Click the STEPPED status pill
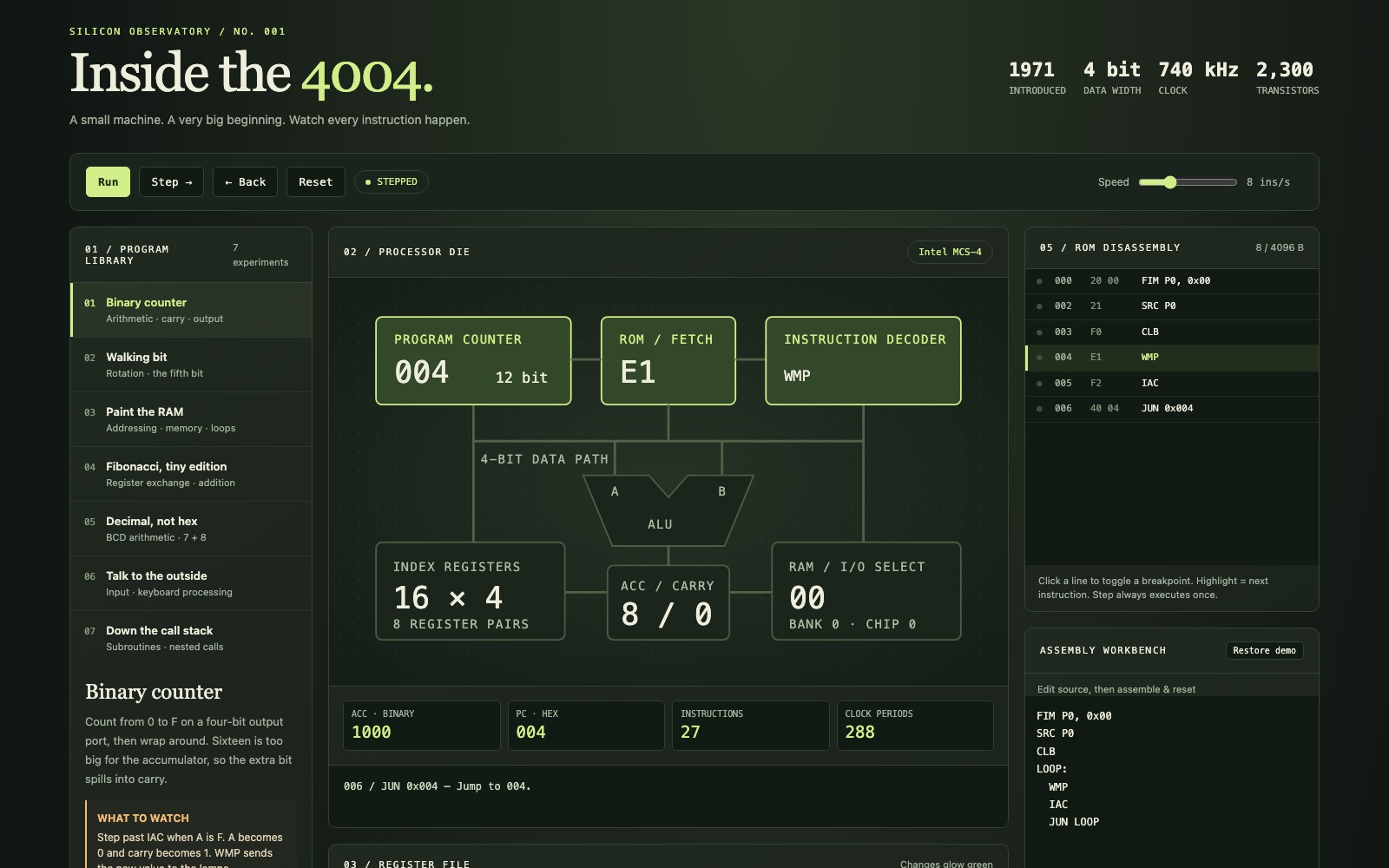 (x=391, y=182)
